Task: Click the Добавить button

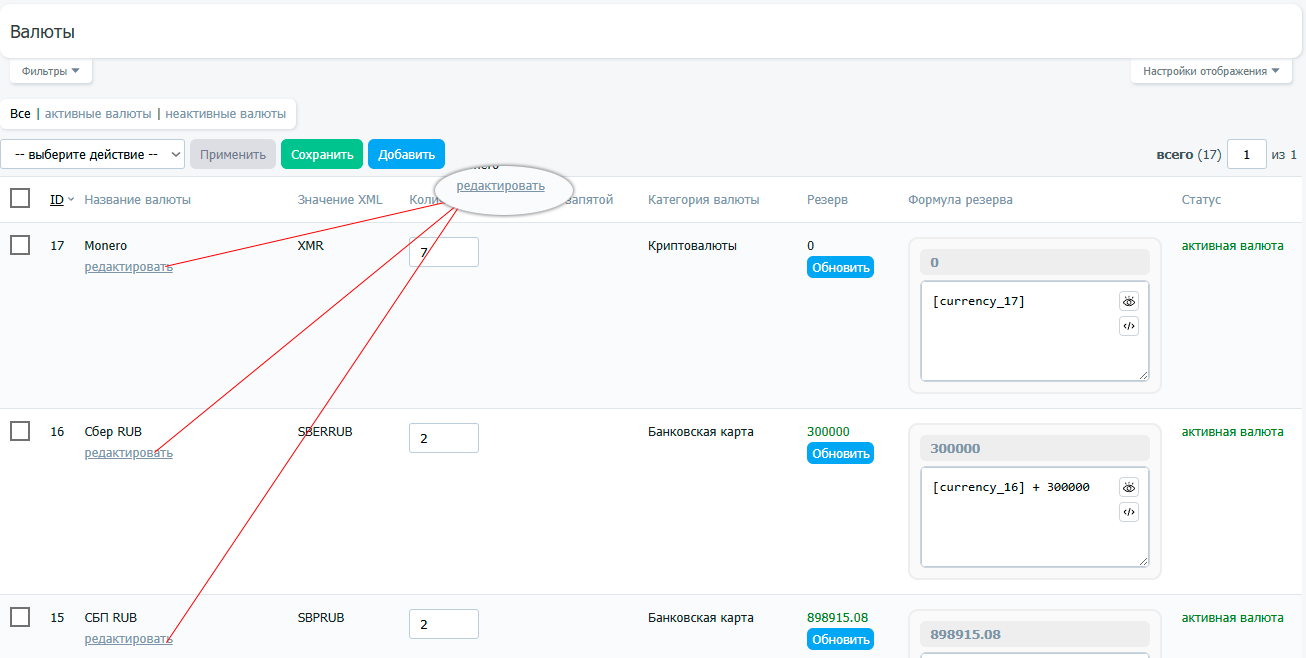Action: coord(406,154)
